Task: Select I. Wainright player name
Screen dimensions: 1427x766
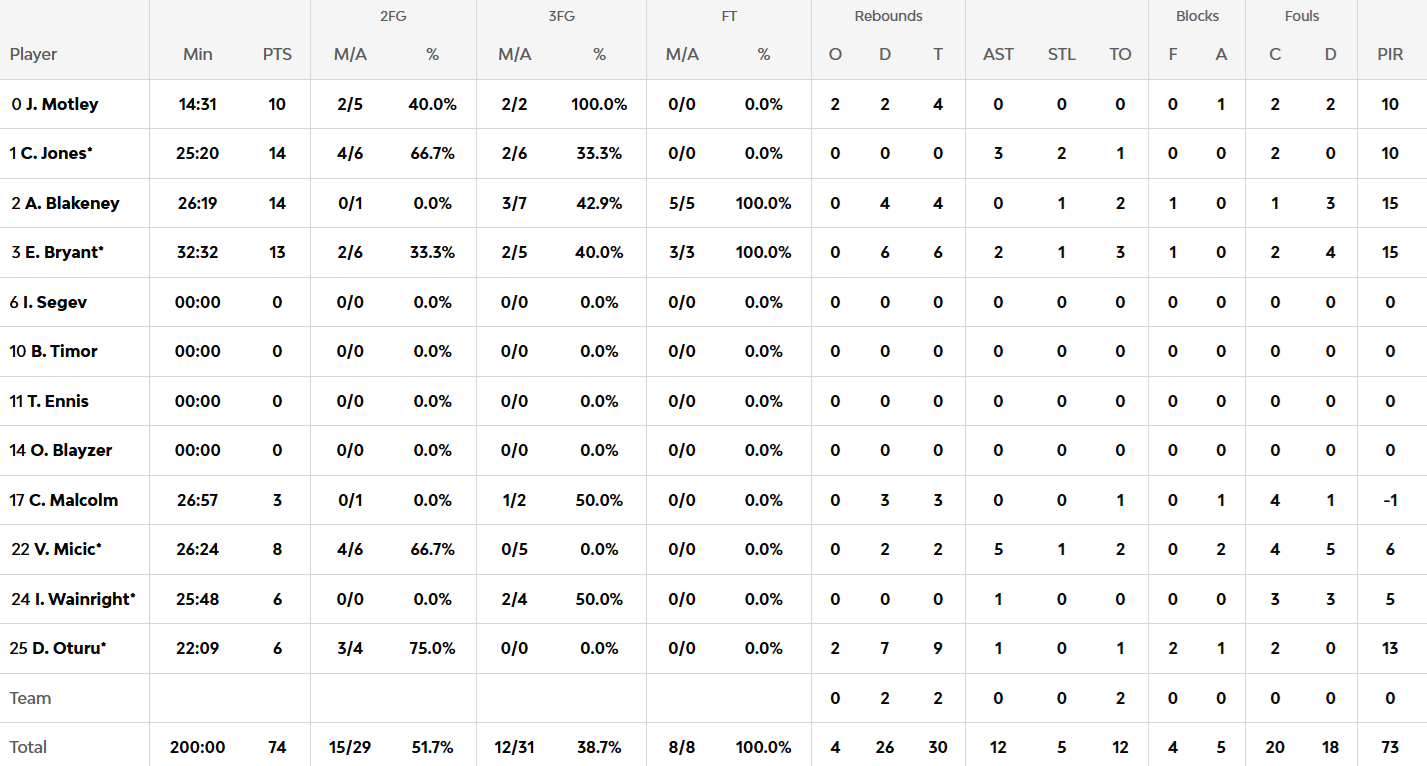Action: click(x=83, y=599)
